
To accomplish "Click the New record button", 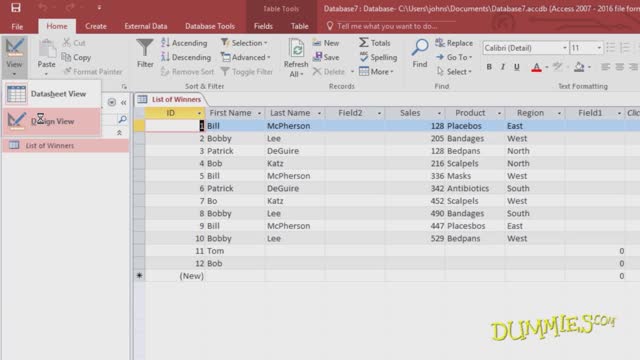I will 326,42.
